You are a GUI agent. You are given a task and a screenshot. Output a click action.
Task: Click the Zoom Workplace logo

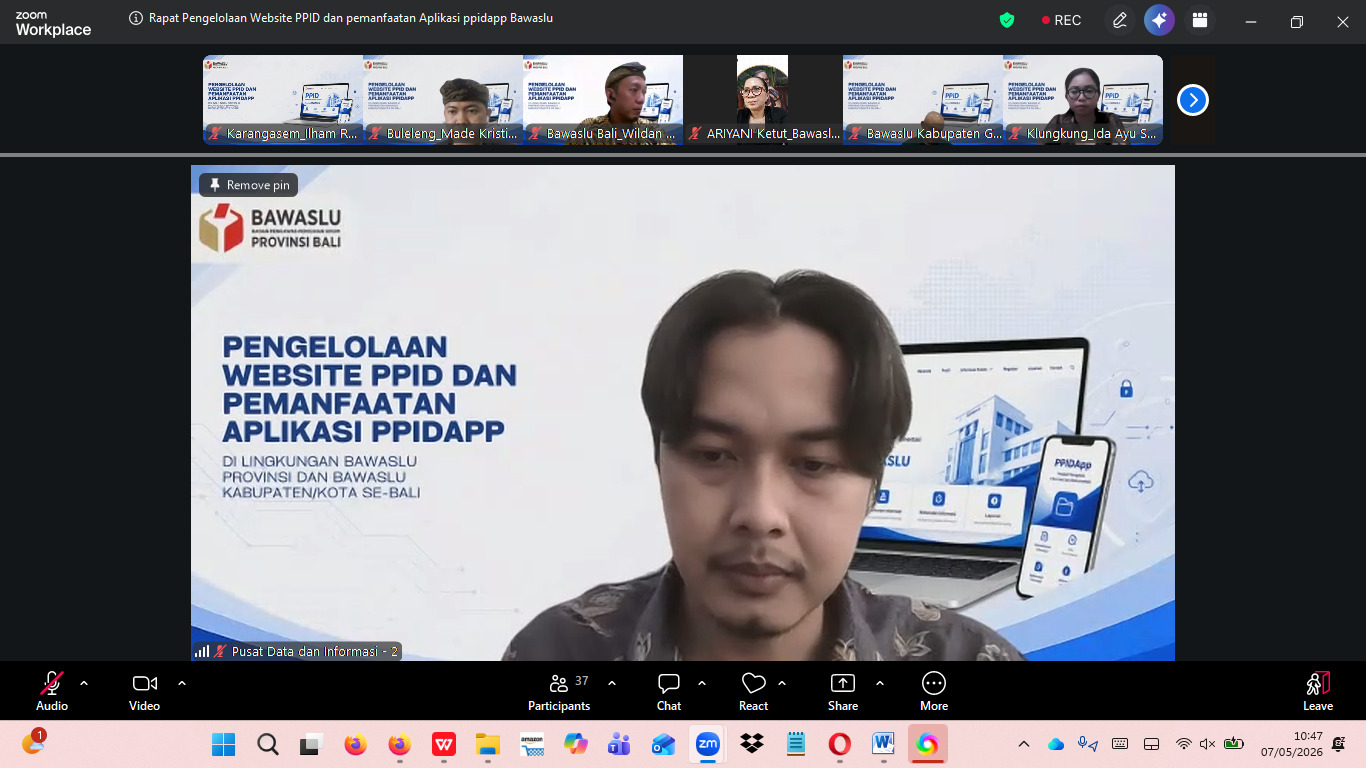click(53, 24)
